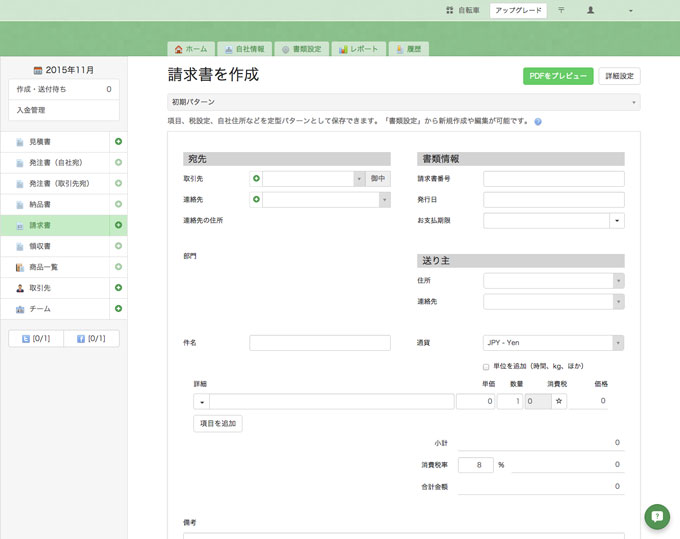680x539 pixels.
Task: Click the 件名 input field
Action: (320, 343)
